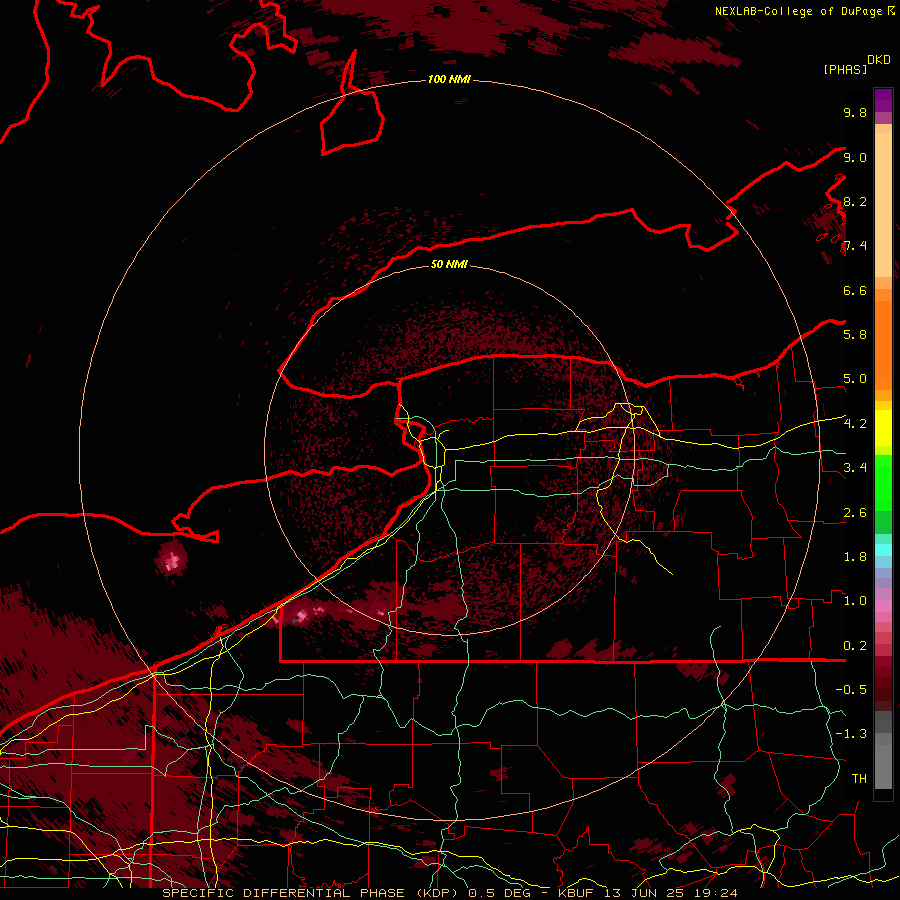The height and width of the screenshot is (900, 900).
Task: Click the [PHAS] legend unit label
Action: [845, 69]
